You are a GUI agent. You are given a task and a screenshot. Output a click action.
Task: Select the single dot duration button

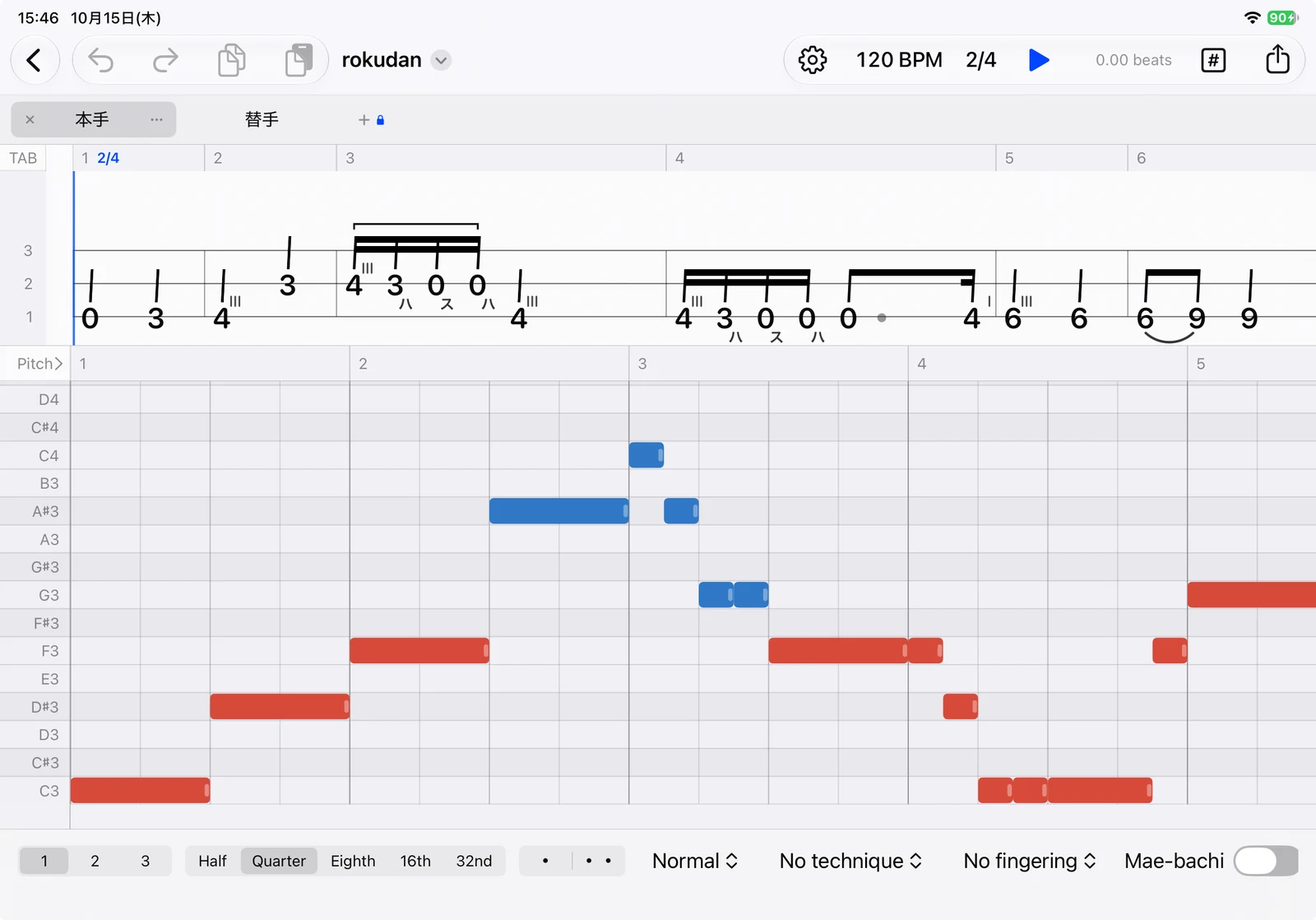(x=545, y=861)
